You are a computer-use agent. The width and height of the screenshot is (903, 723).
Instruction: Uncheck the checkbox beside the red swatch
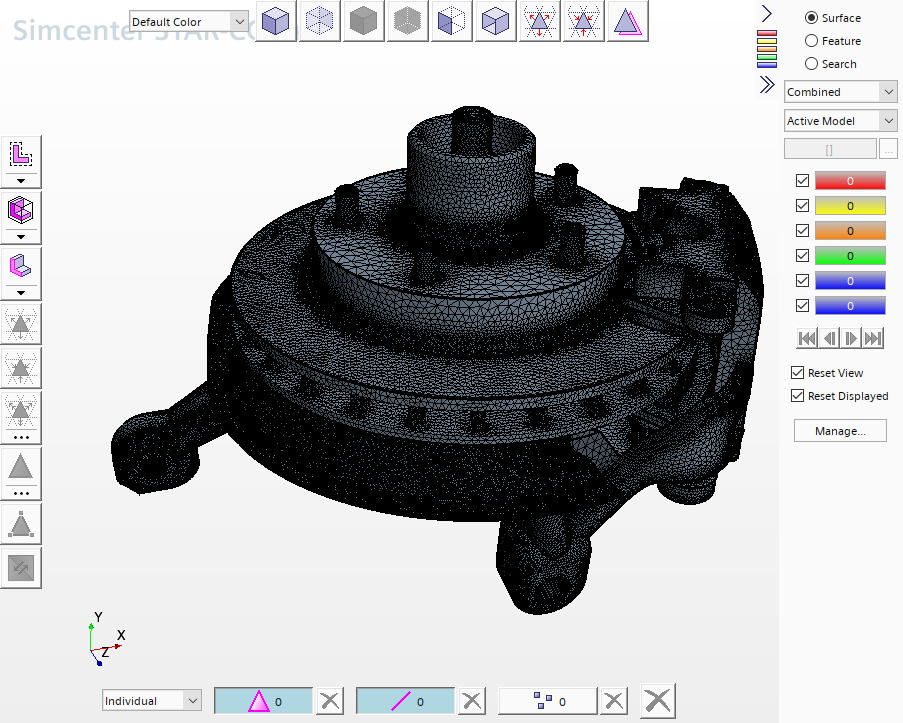(x=802, y=180)
